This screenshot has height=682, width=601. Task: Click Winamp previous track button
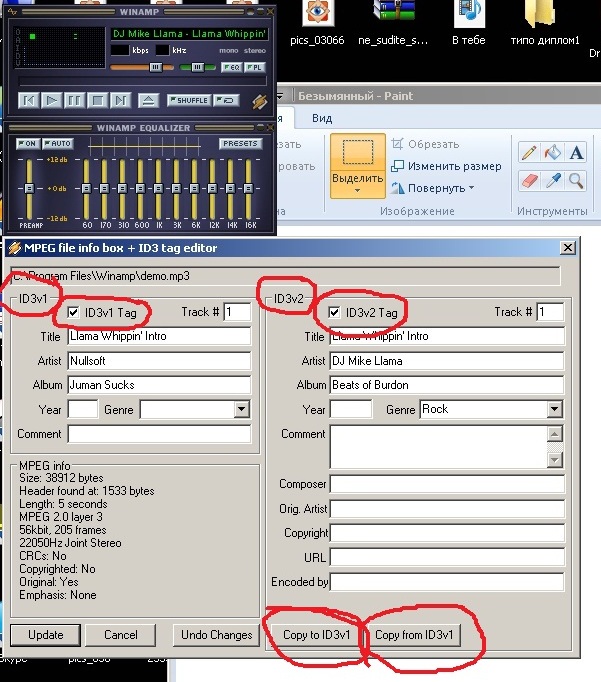[x=29, y=101]
